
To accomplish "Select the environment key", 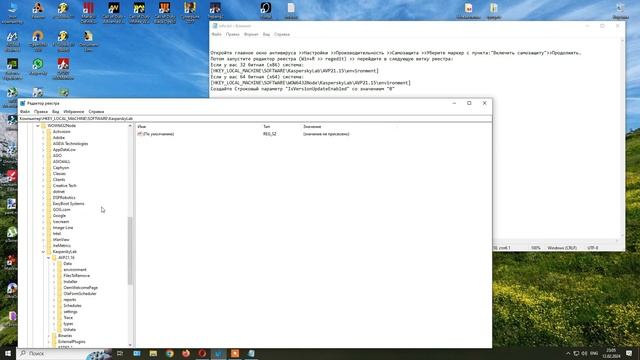I will [x=75, y=270].
